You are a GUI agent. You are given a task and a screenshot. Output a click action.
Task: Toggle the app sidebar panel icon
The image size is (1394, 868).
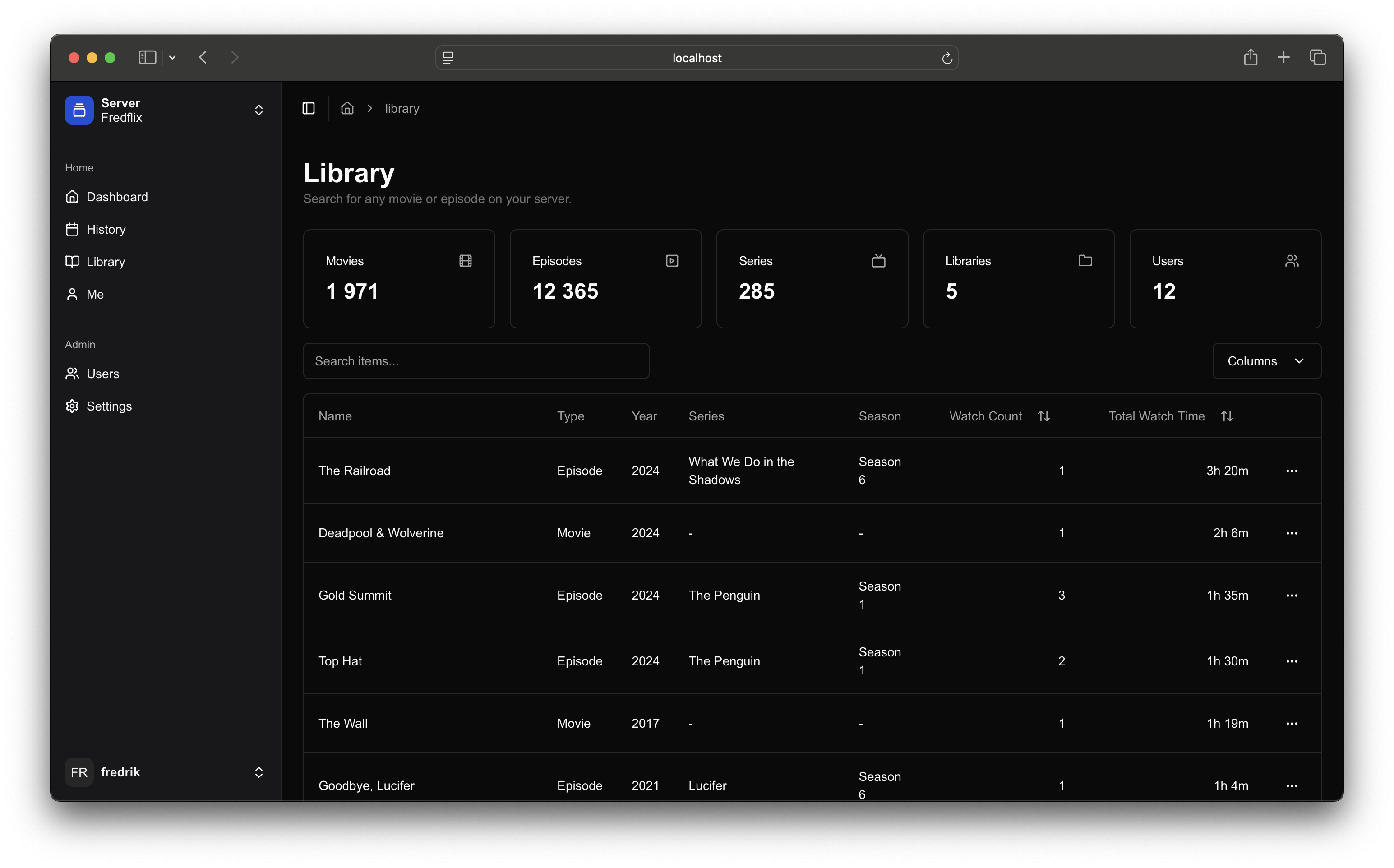(x=308, y=108)
